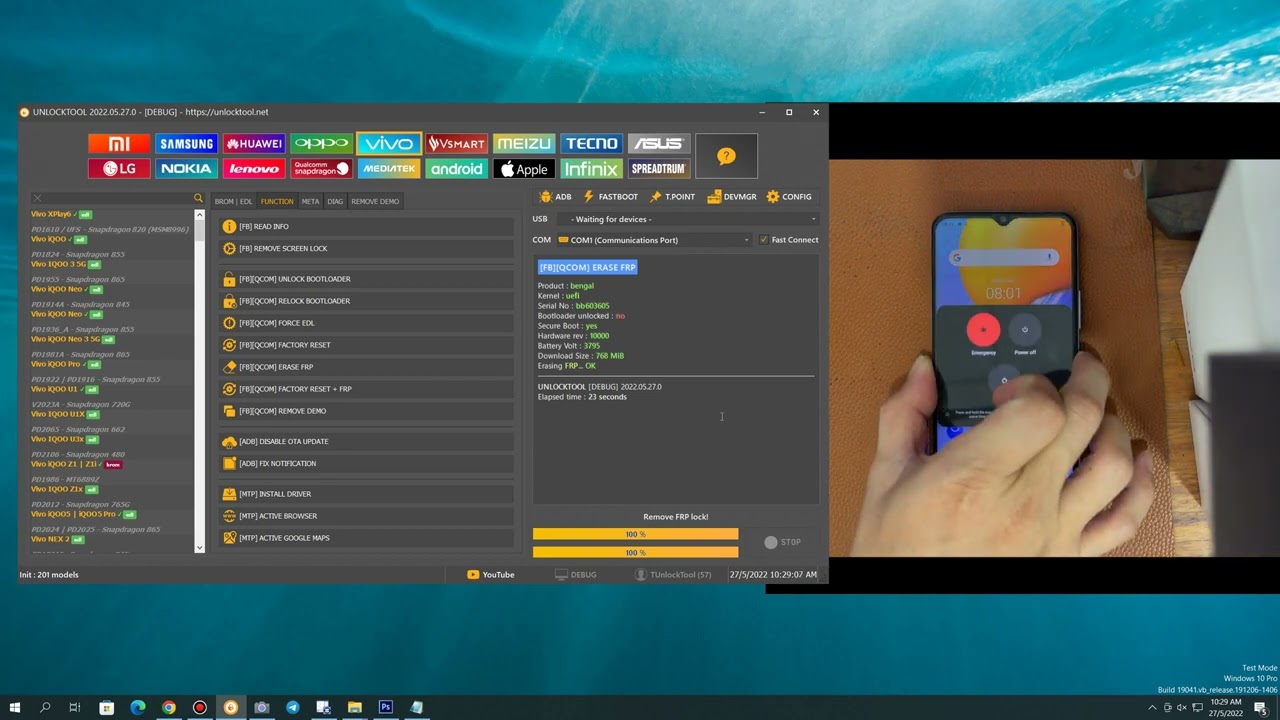Run [FB][QCOM] FACTORY RESET + FRP
Image resolution: width=1280 pixels, height=720 pixels.
366,389
